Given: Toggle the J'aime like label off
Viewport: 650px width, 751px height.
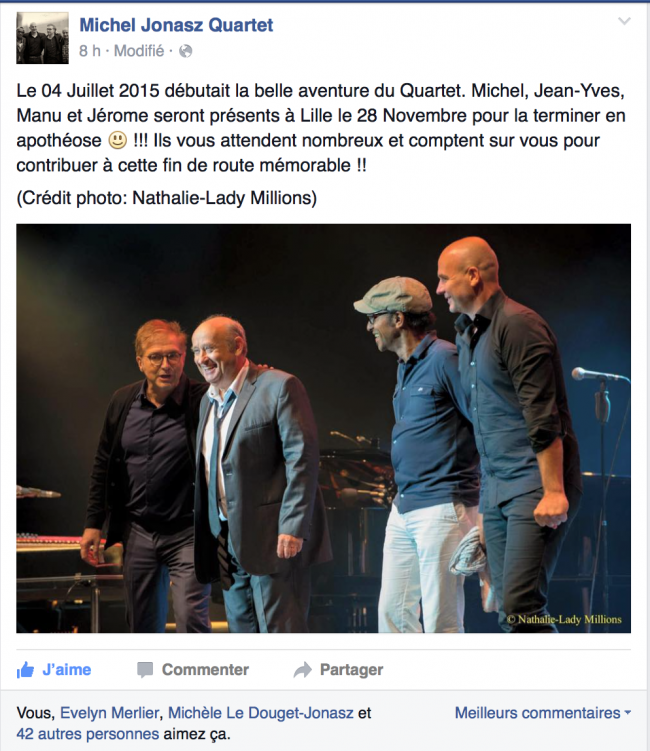Looking at the screenshot, I should [x=67, y=670].
